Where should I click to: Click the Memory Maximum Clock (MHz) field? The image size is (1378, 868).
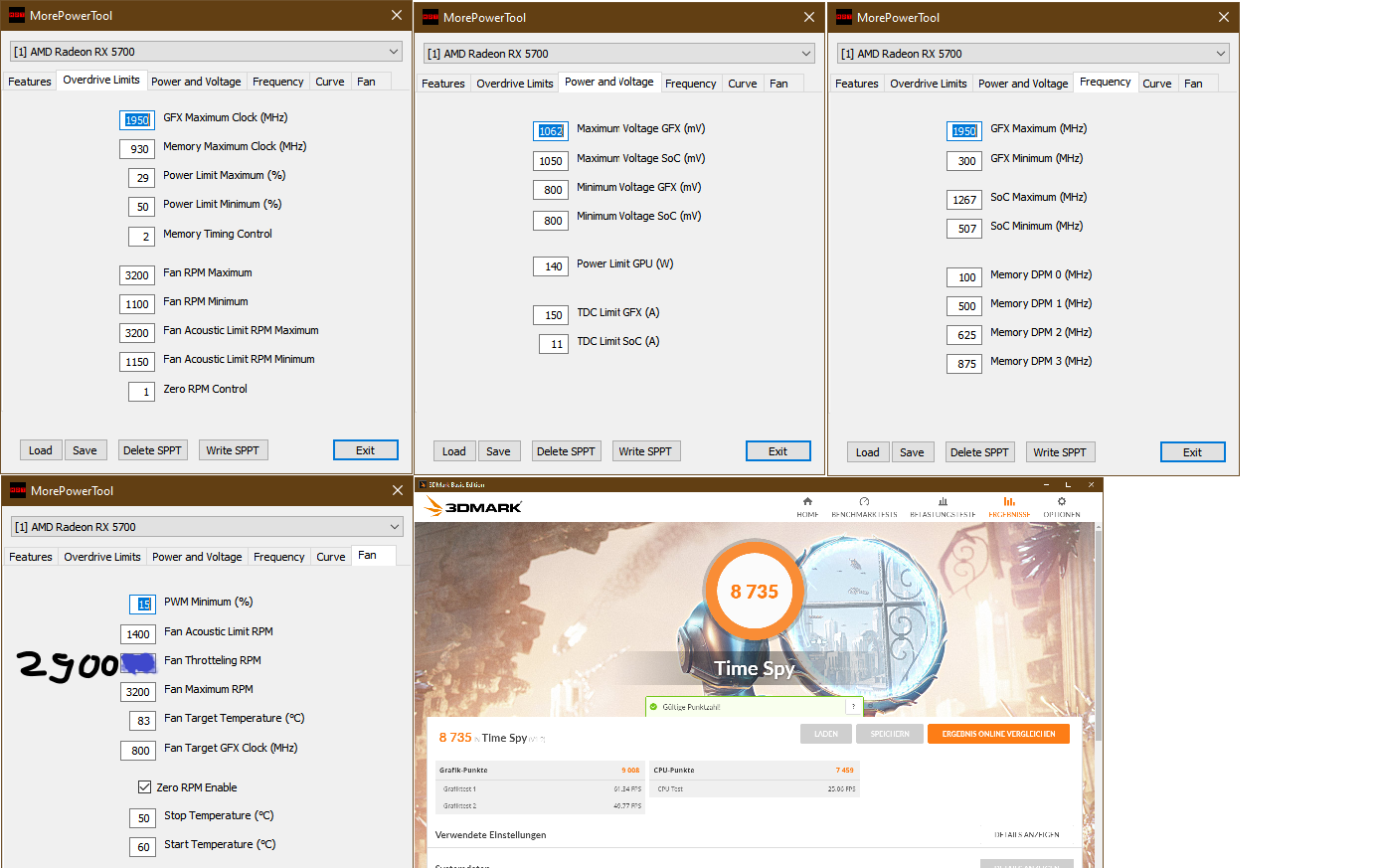coord(137,149)
